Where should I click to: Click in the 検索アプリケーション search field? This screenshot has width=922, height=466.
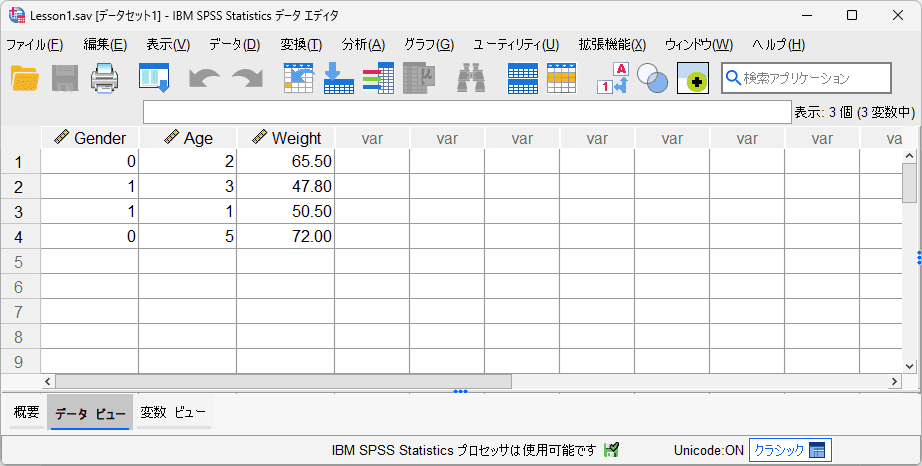[806, 78]
